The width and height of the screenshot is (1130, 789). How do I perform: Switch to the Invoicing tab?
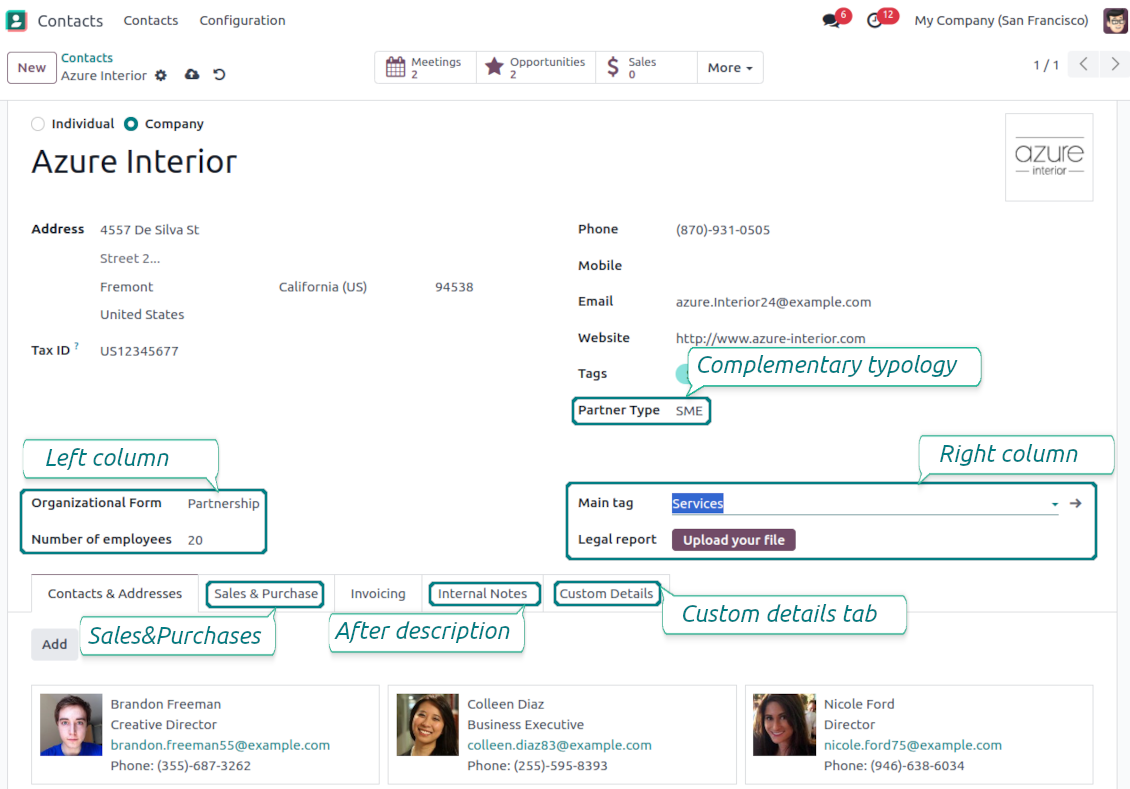378,594
